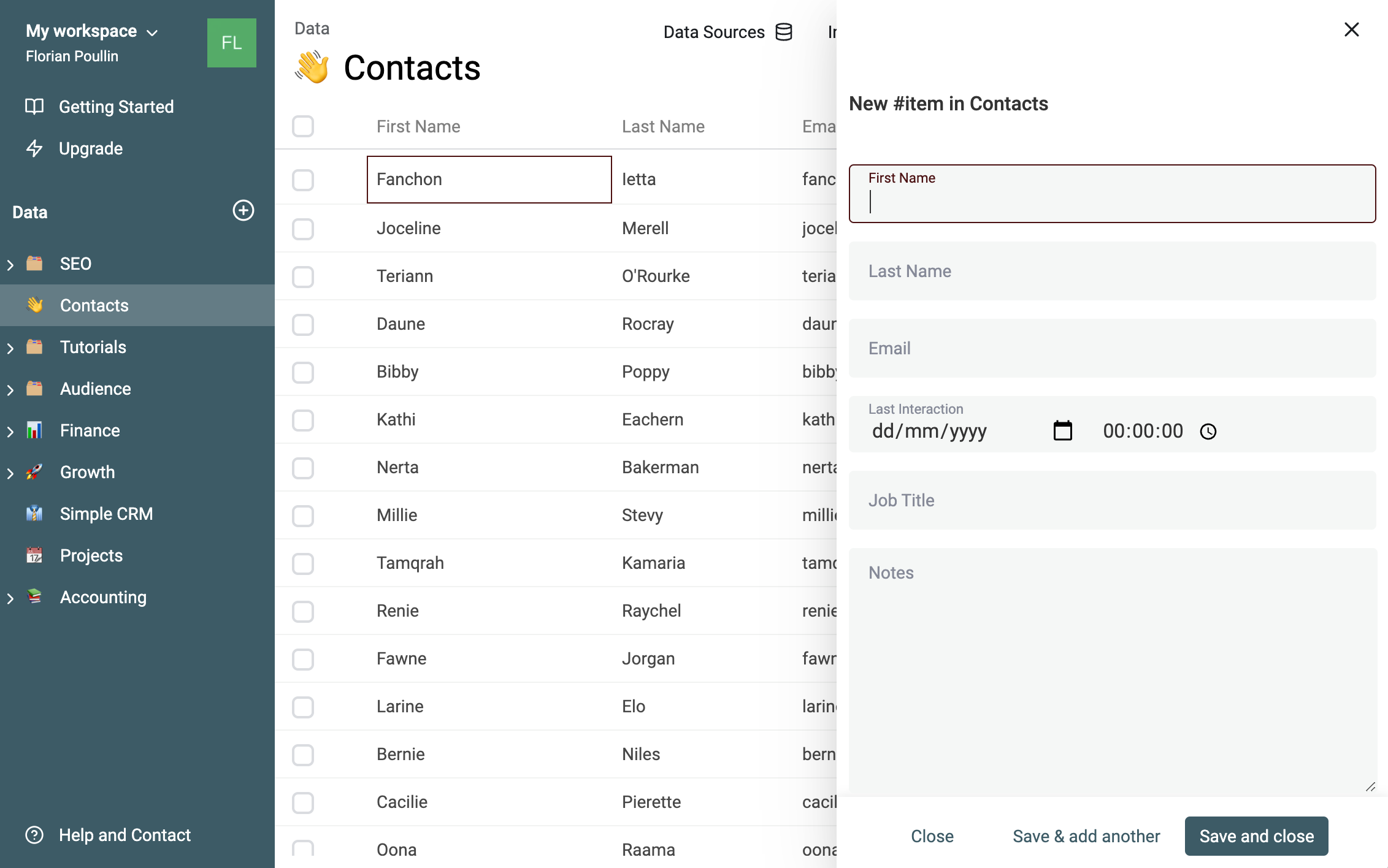1388x868 pixels.
Task: Select the checkbox for Joceline row
Action: coord(303,229)
